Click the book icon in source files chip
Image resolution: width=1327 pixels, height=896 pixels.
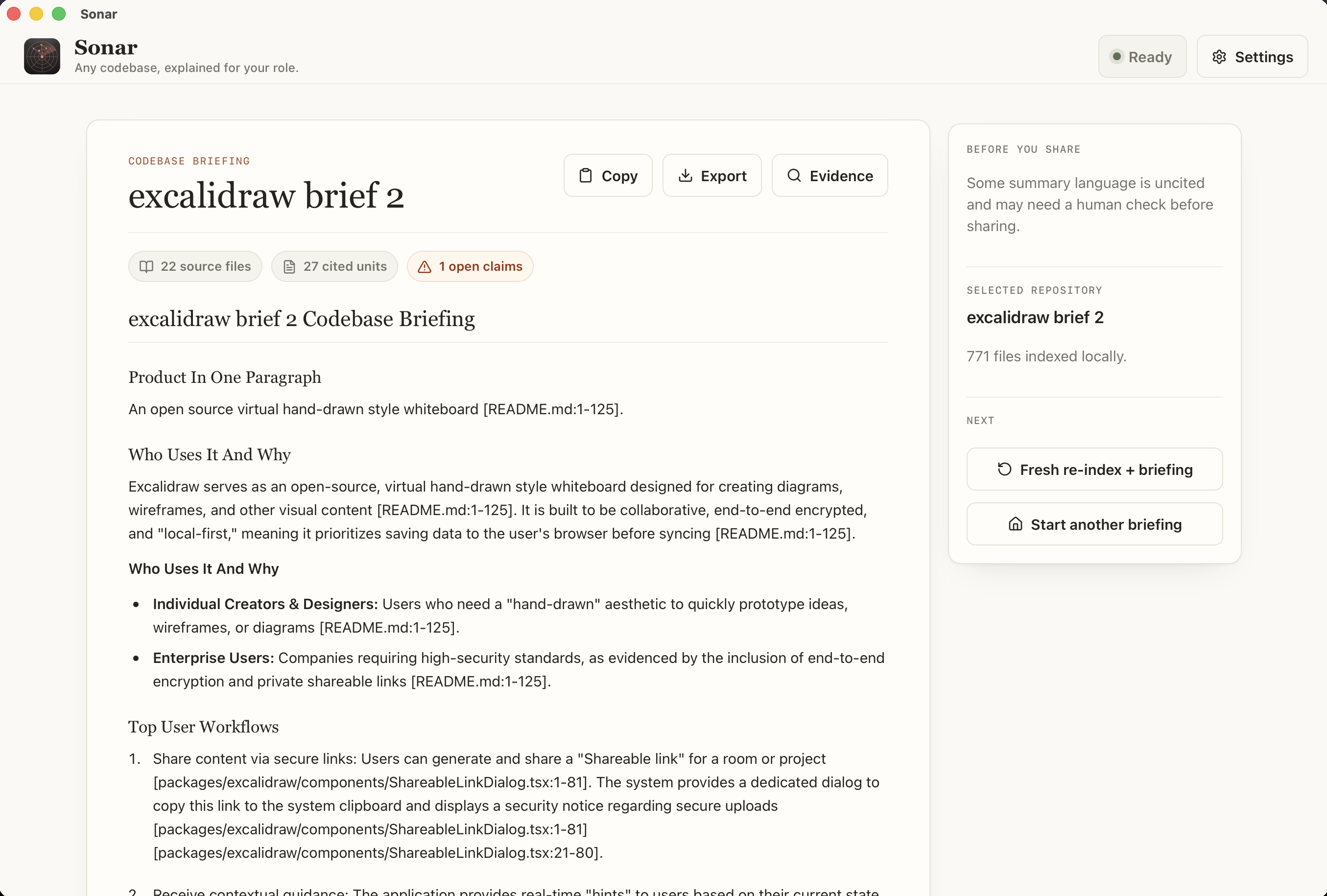[x=146, y=267]
